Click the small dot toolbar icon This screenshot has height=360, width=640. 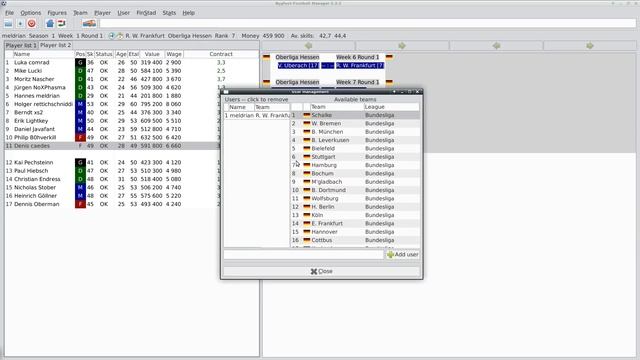(20, 24)
